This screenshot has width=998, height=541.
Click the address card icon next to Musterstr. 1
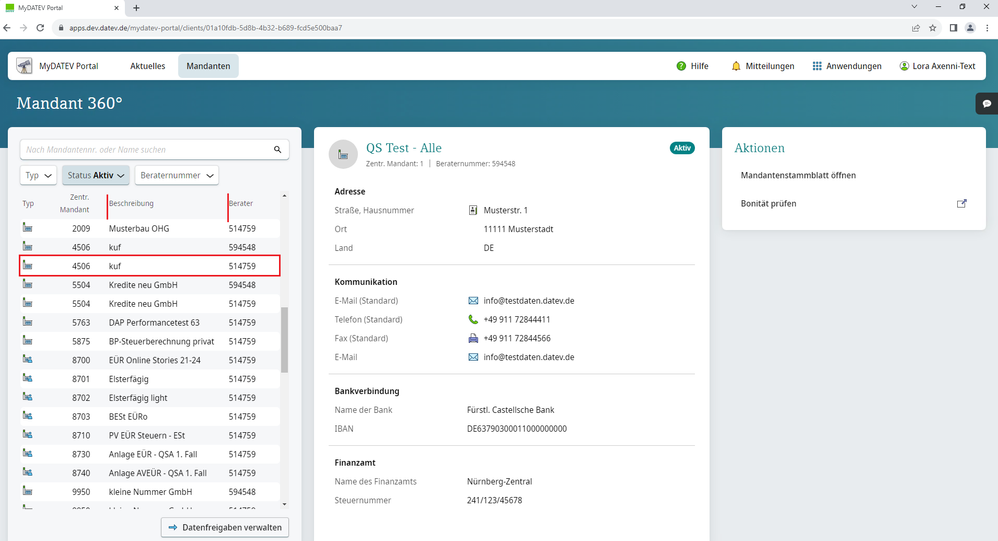pyautogui.click(x=473, y=210)
